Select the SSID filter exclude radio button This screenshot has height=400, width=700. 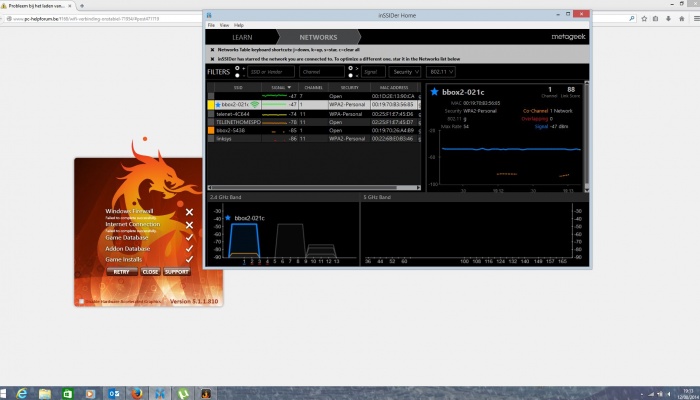coord(237,75)
